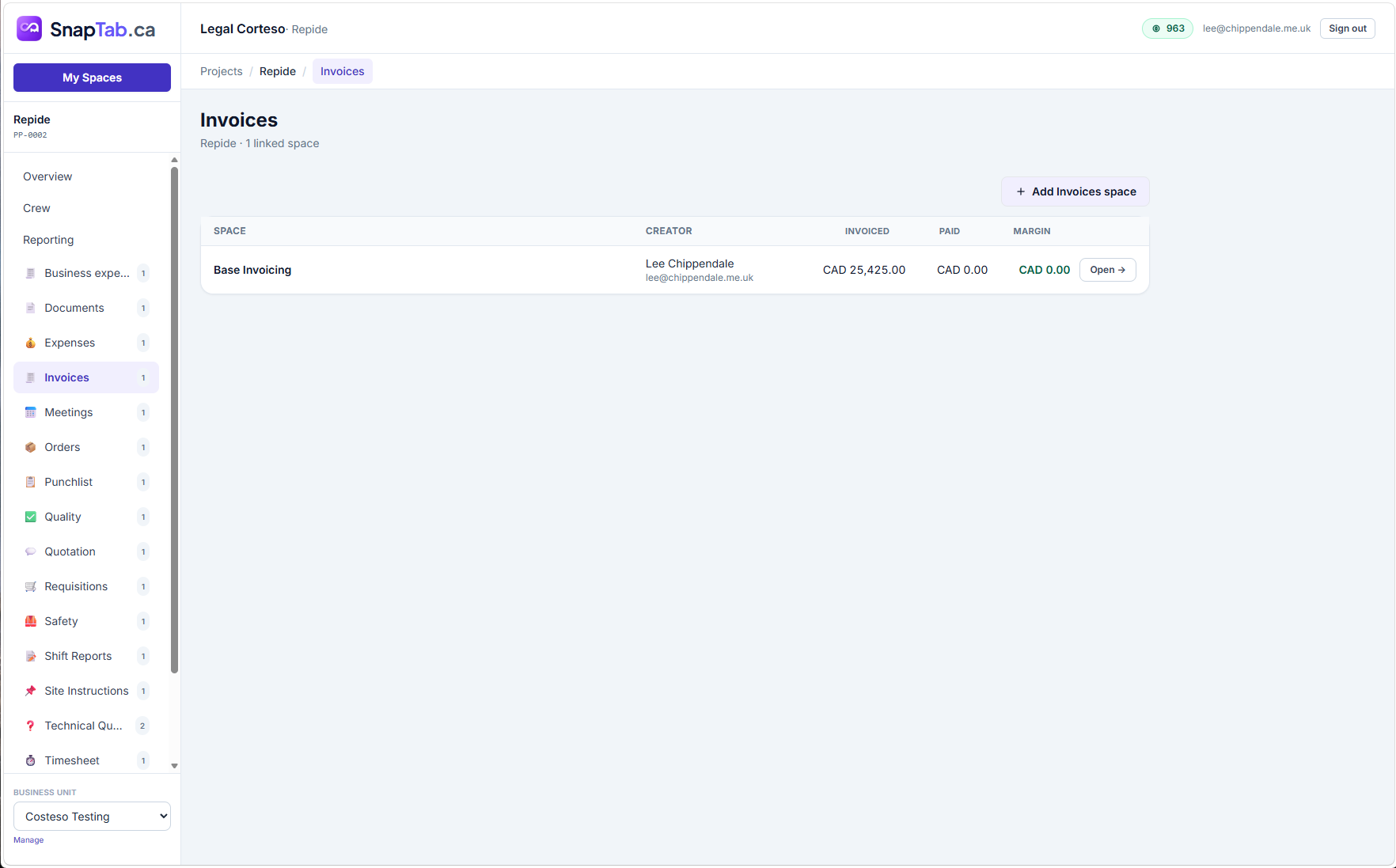Click the Add Invoices space button
1396x868 pixels.
1075,191
